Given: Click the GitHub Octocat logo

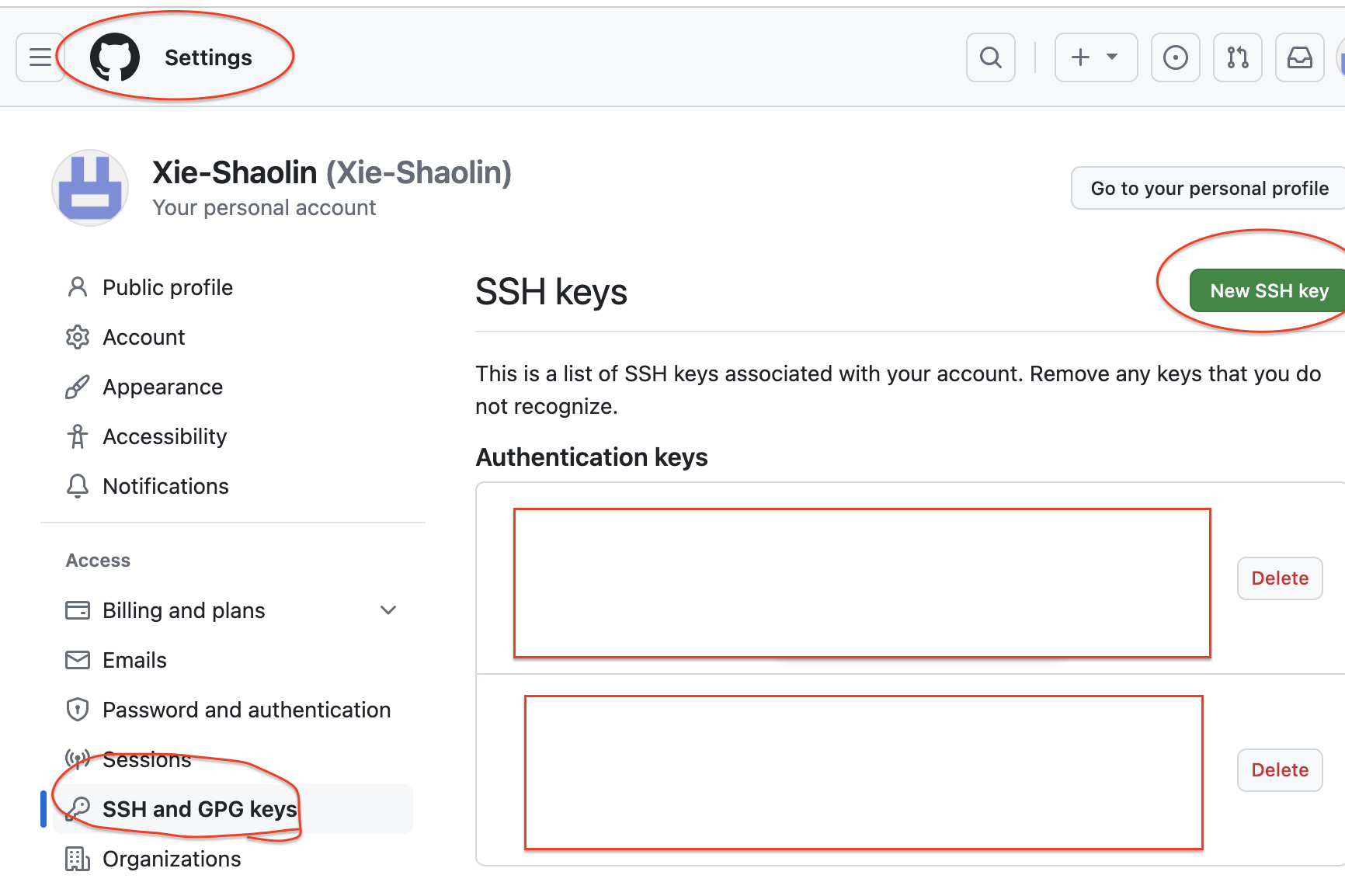Looking at the screenshot, I should click(x=115, y=57).
